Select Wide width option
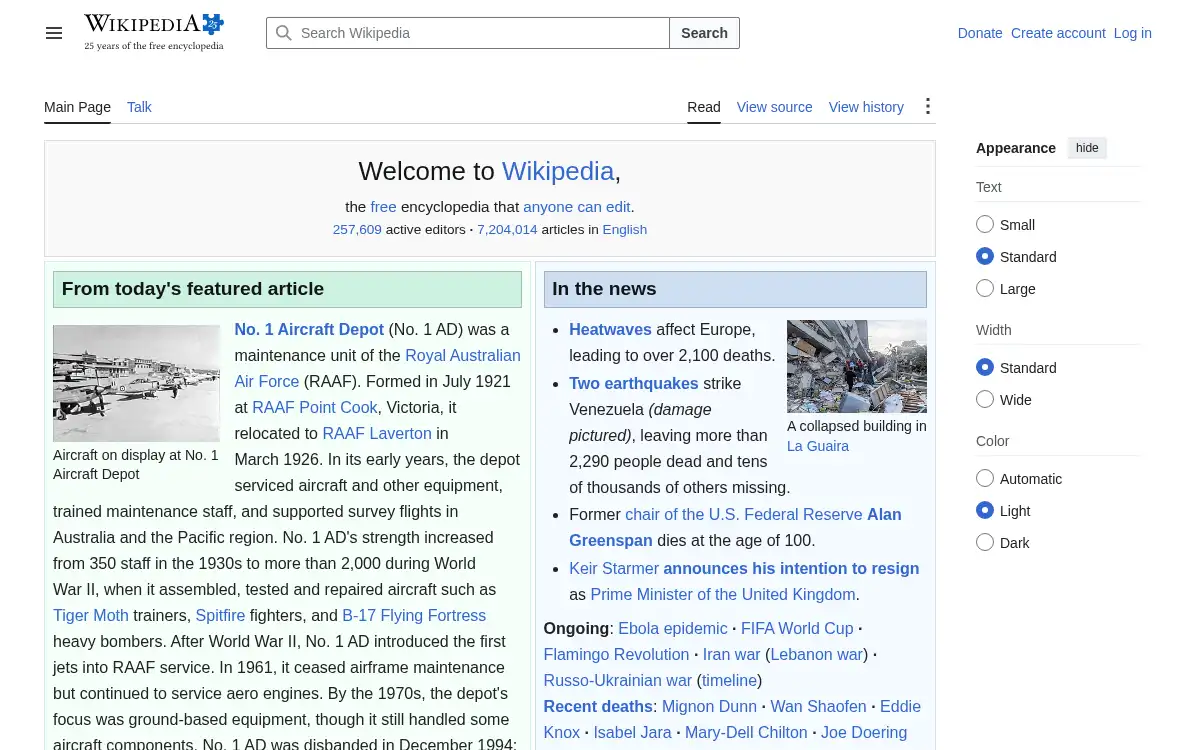Image resolution: width=1200 pixels, height=750 pixels. pyautogui.click(x=985, y=400)
